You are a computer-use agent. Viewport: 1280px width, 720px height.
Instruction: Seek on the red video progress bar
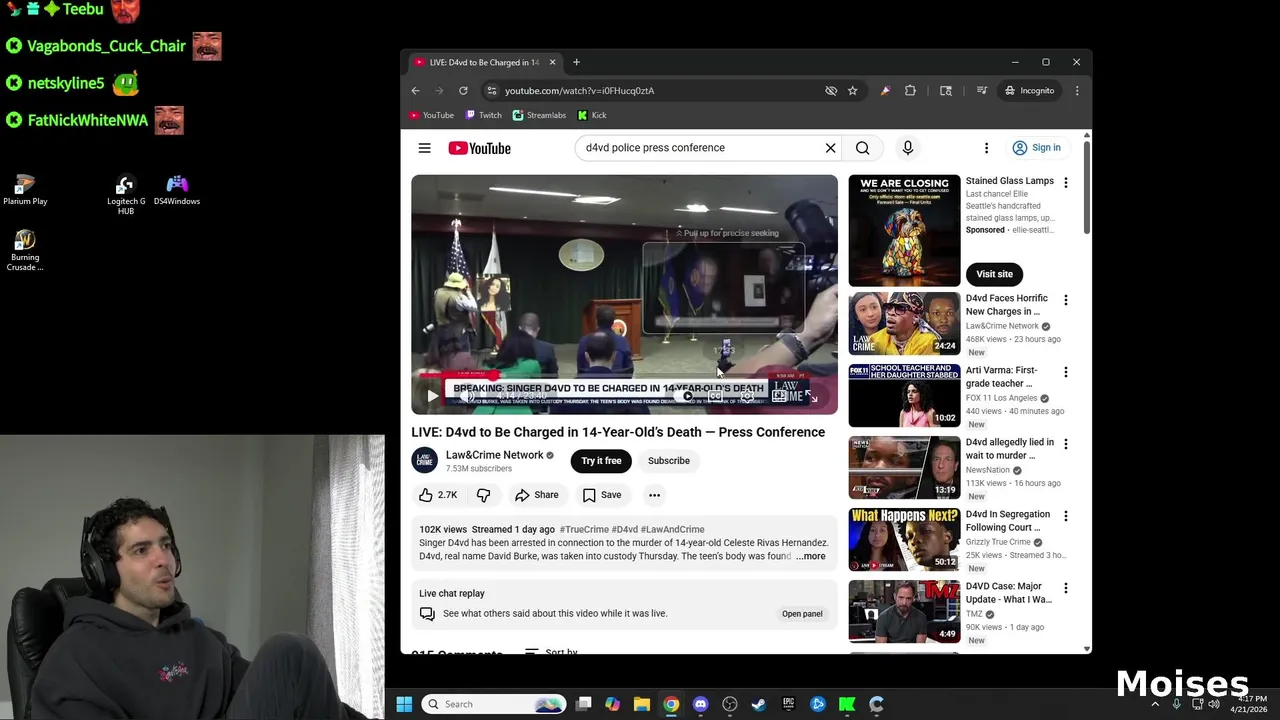(624, 377)
